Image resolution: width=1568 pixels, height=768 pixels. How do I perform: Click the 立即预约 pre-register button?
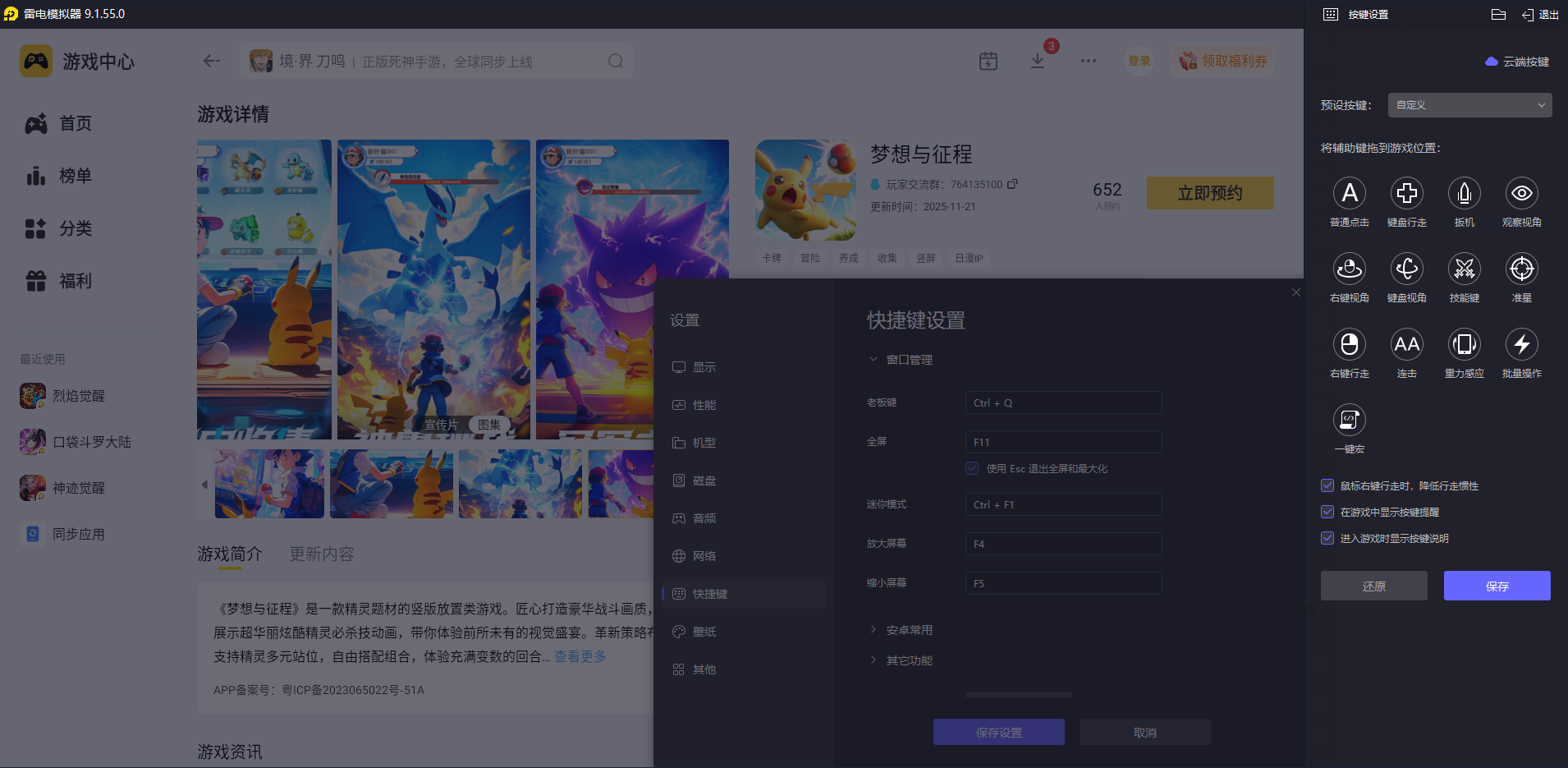(1210, 193)
